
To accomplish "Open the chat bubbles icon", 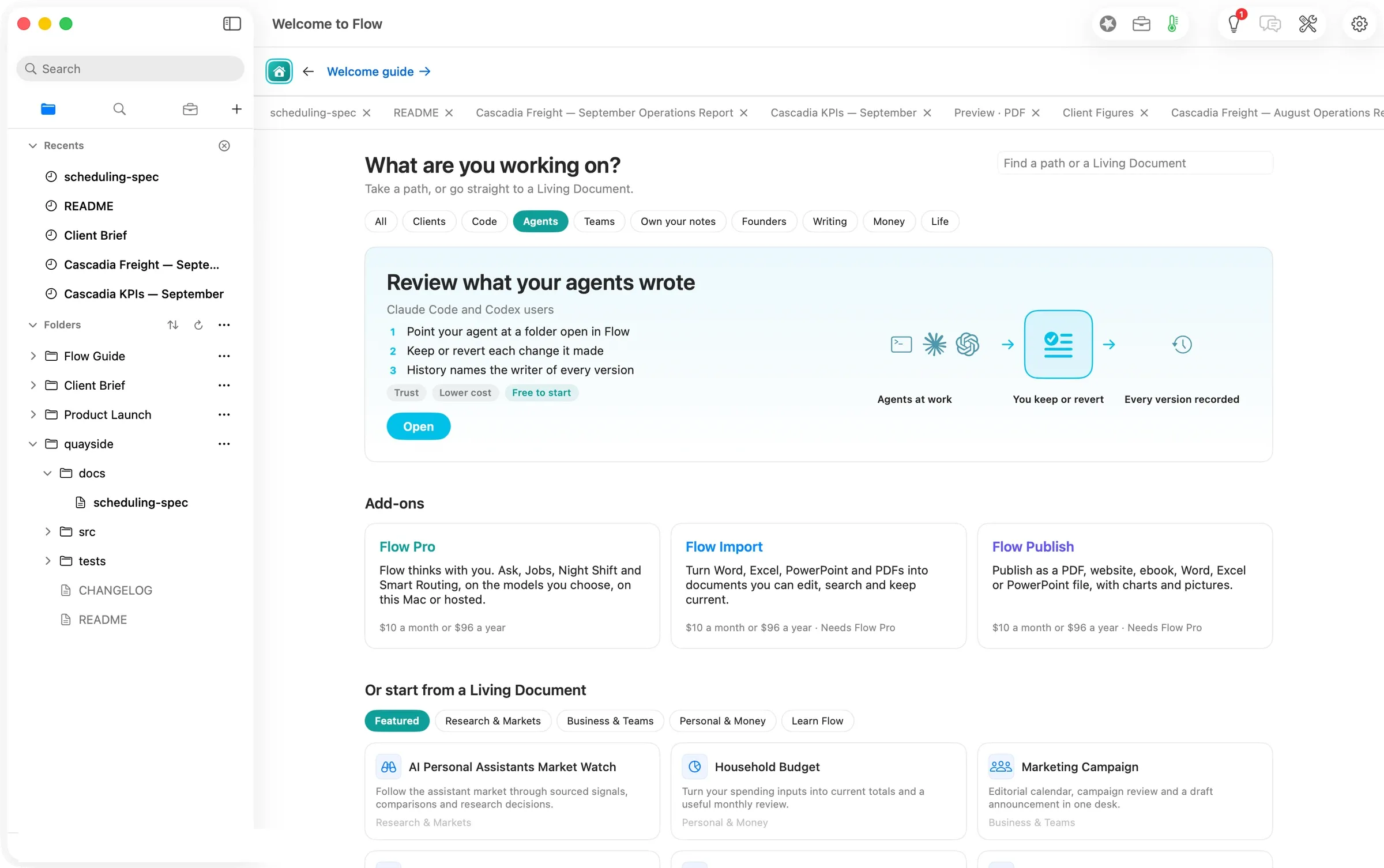I will coord(1270,24).
